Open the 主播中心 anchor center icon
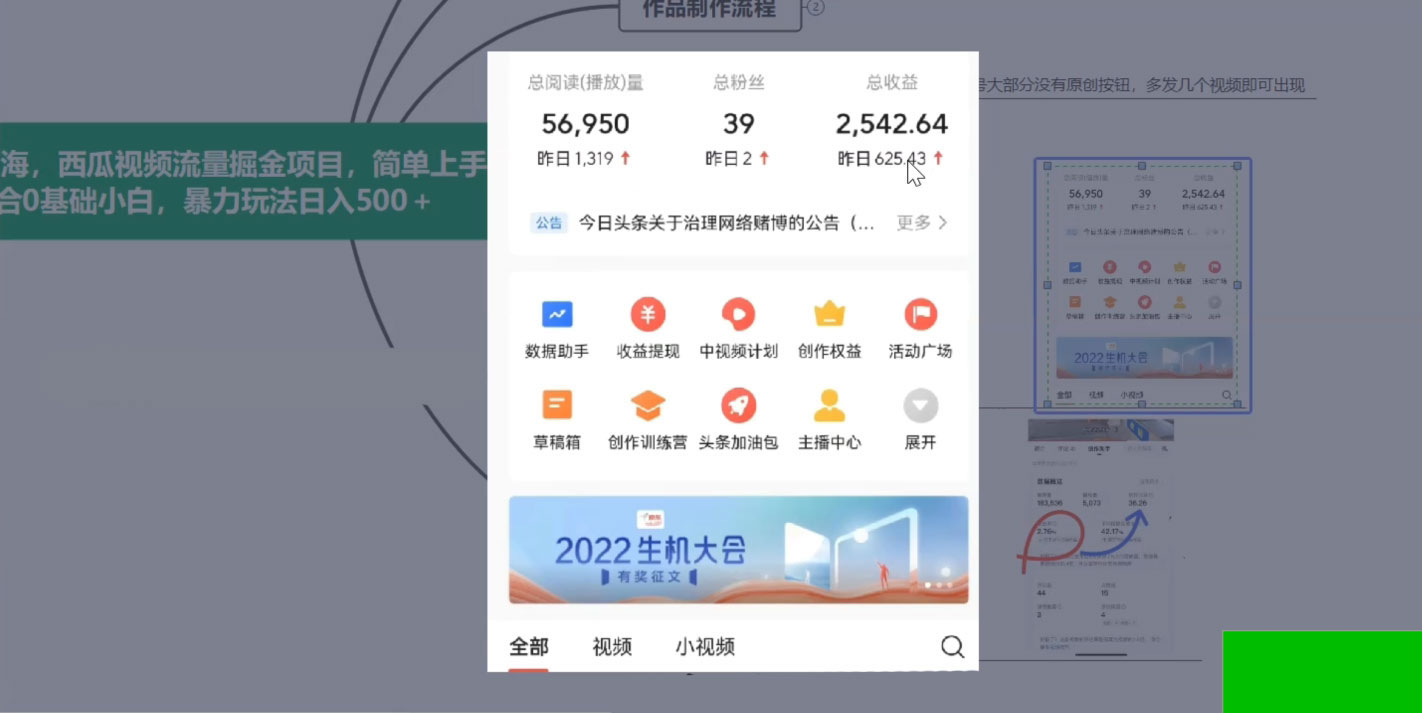This screenshot has width=1422, height=713. tap(829, 406)
